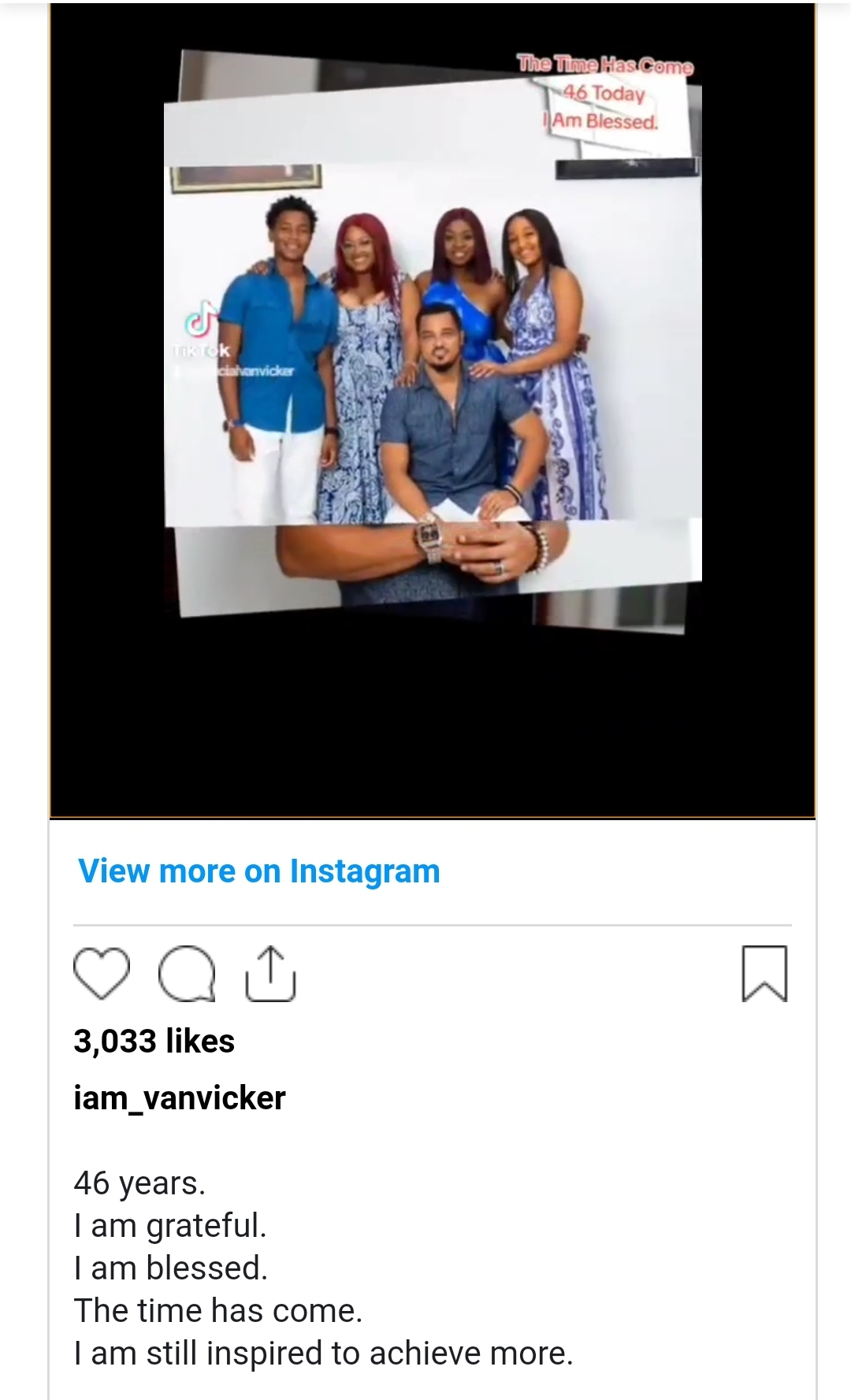The image size is (851, 1400).
Task: Play the embedded family photo video
Action: pos(433,410)
